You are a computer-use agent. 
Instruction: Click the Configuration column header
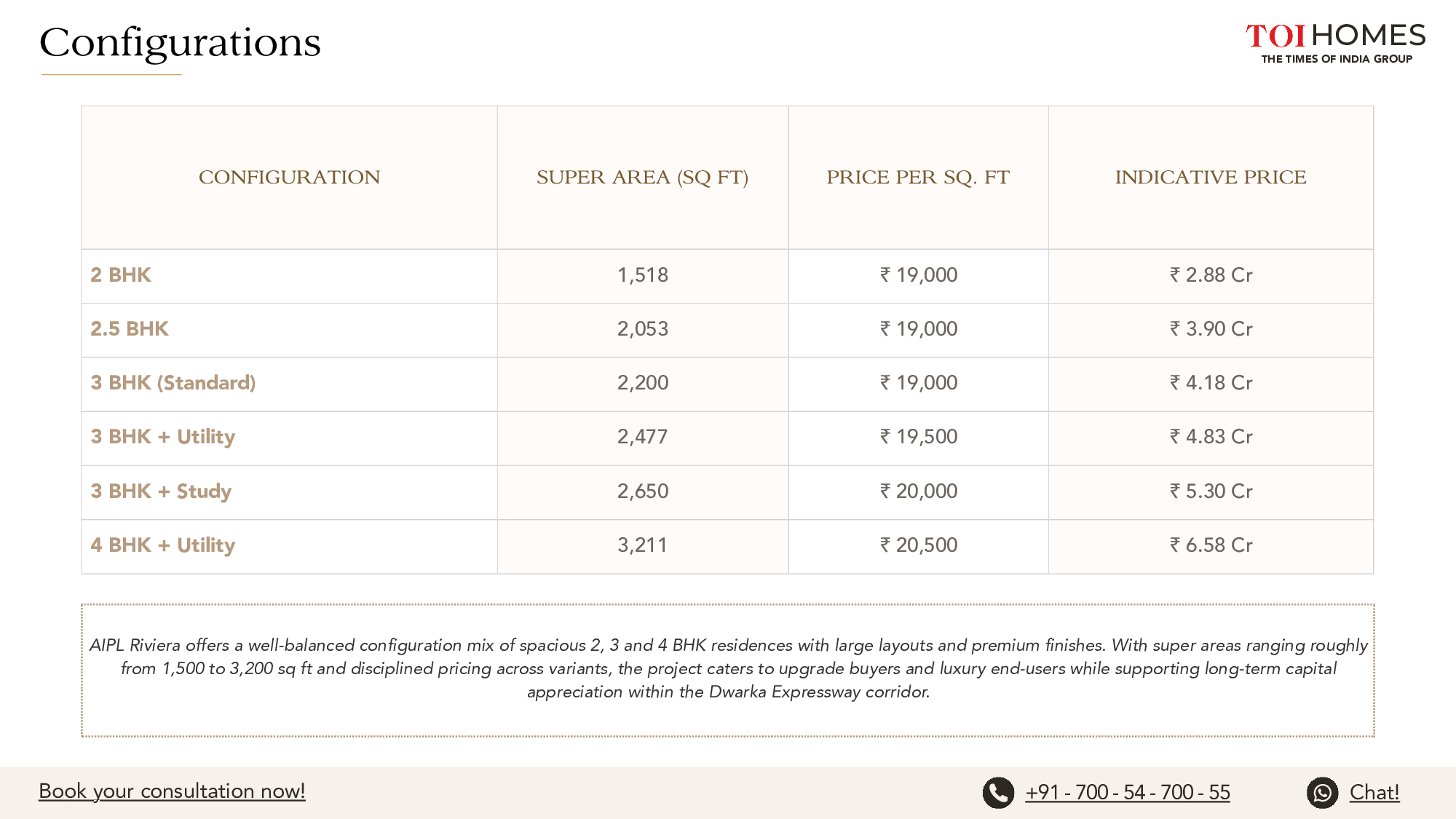click(289, 178)
